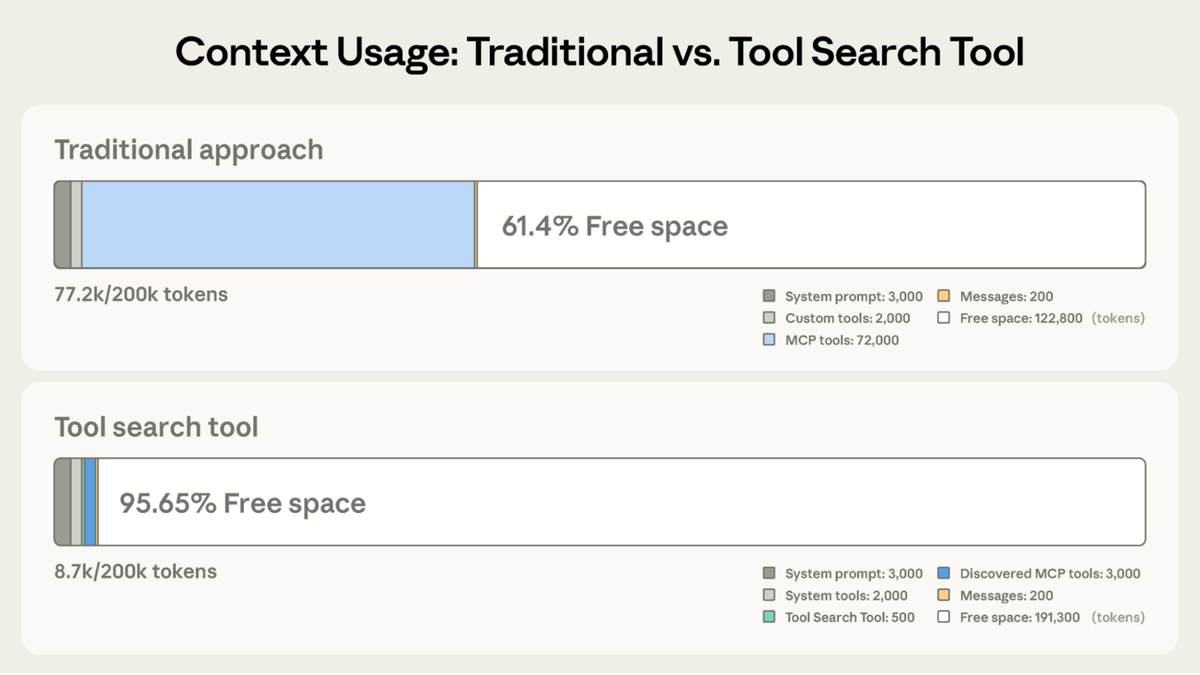
Task: Select the blue Discovered MCP tools bar segment
Action: (x=90, y=502)
